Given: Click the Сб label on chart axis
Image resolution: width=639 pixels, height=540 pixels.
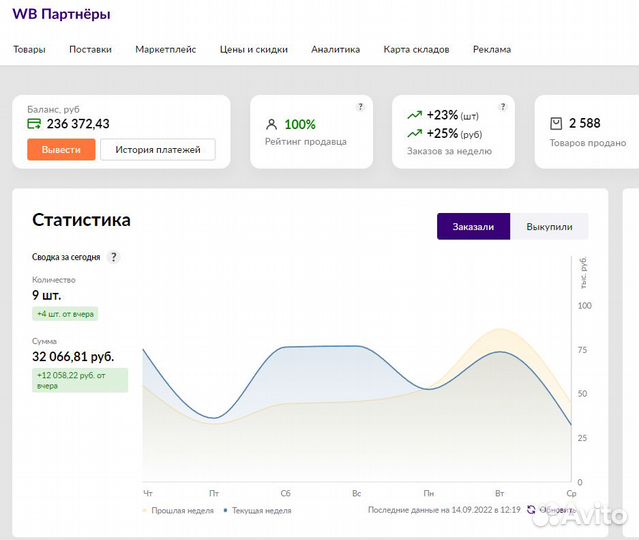Looking at the screenshot, I should (286, 494).
